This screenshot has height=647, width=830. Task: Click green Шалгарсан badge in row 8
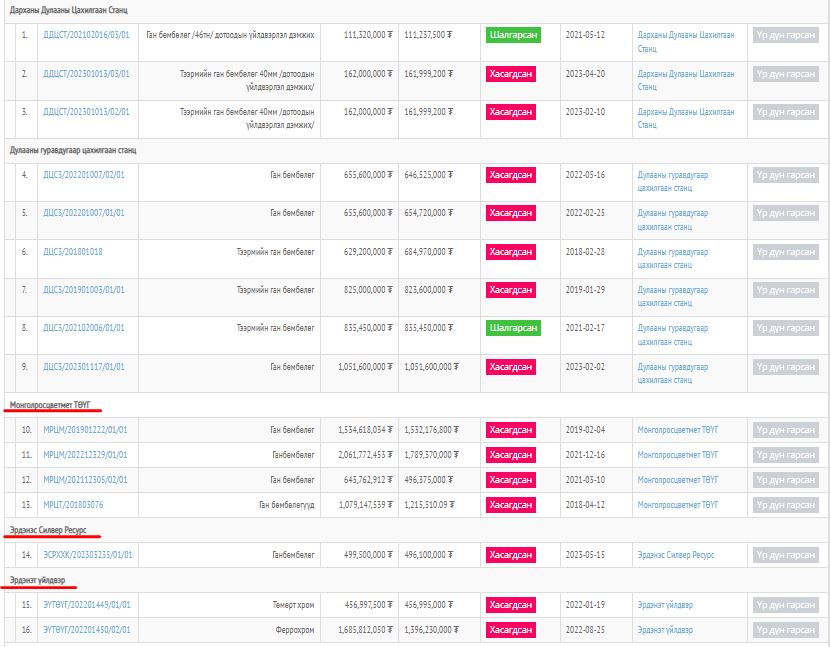point(513,327)
